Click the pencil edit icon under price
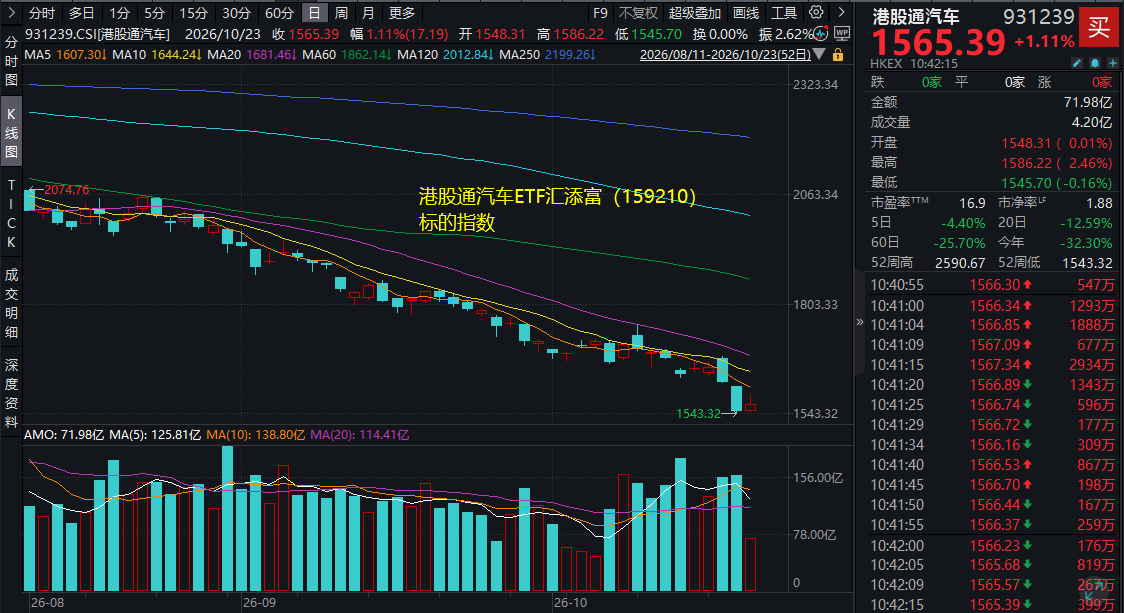1124x613 pixels. (1077, 63)
